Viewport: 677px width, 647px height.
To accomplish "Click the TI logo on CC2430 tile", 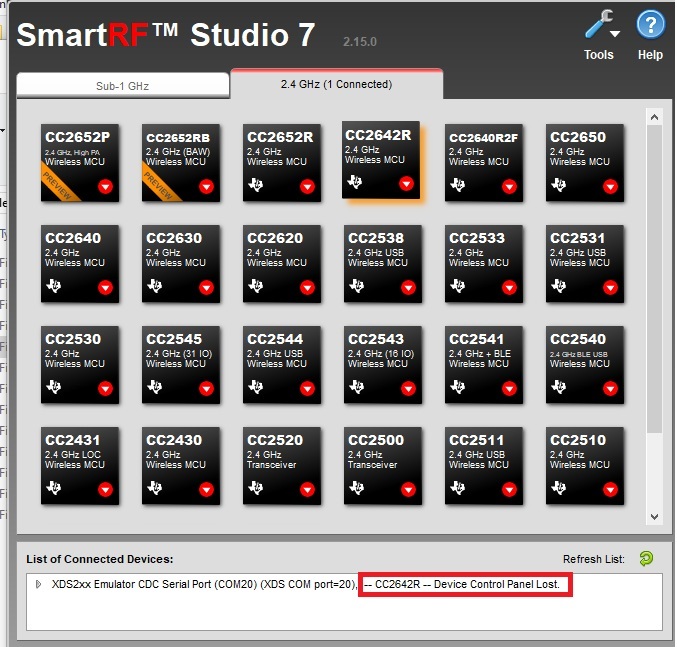I will [x=155, y=488].
